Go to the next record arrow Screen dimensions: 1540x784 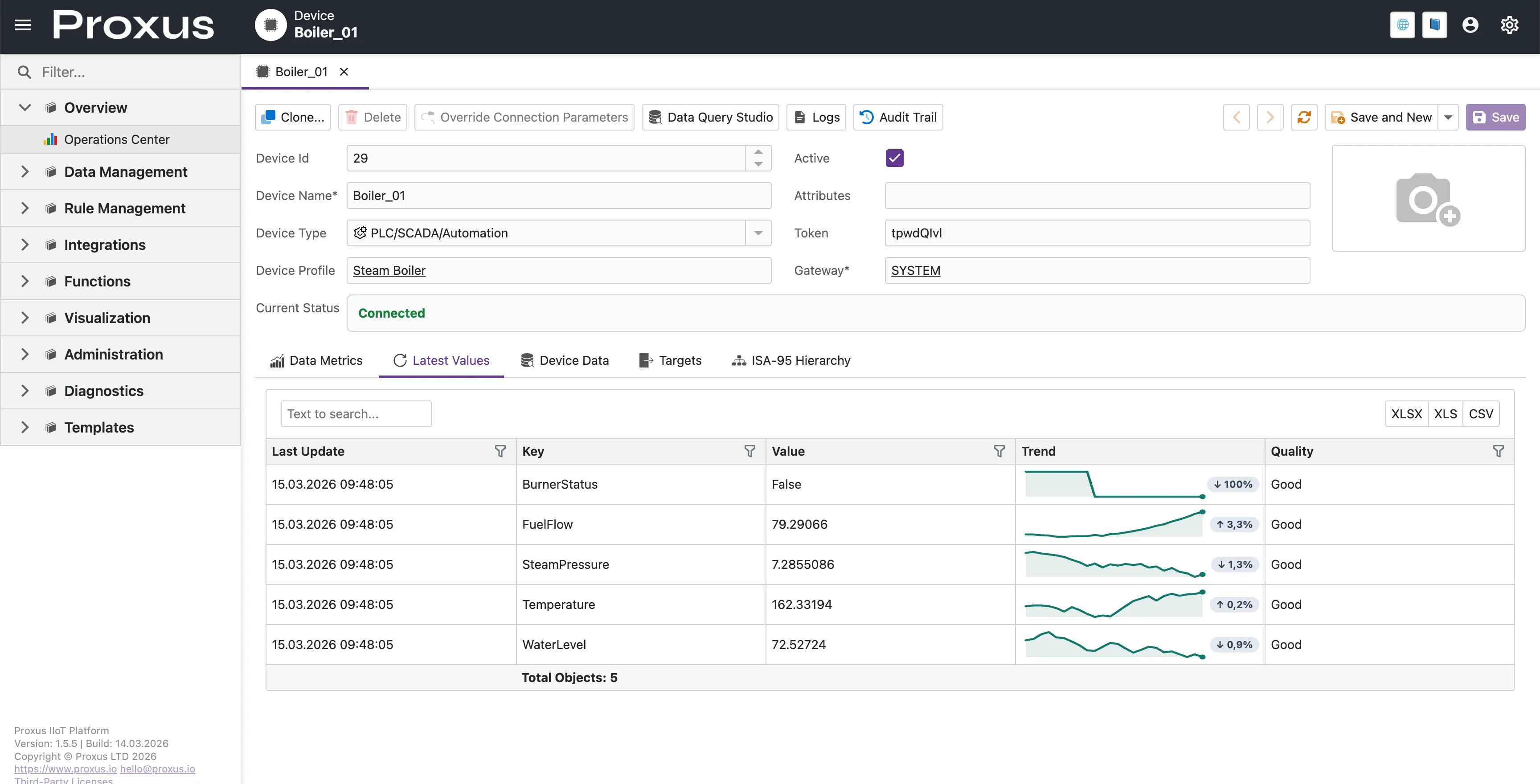pyautogui.click(x=1270, y=117)
